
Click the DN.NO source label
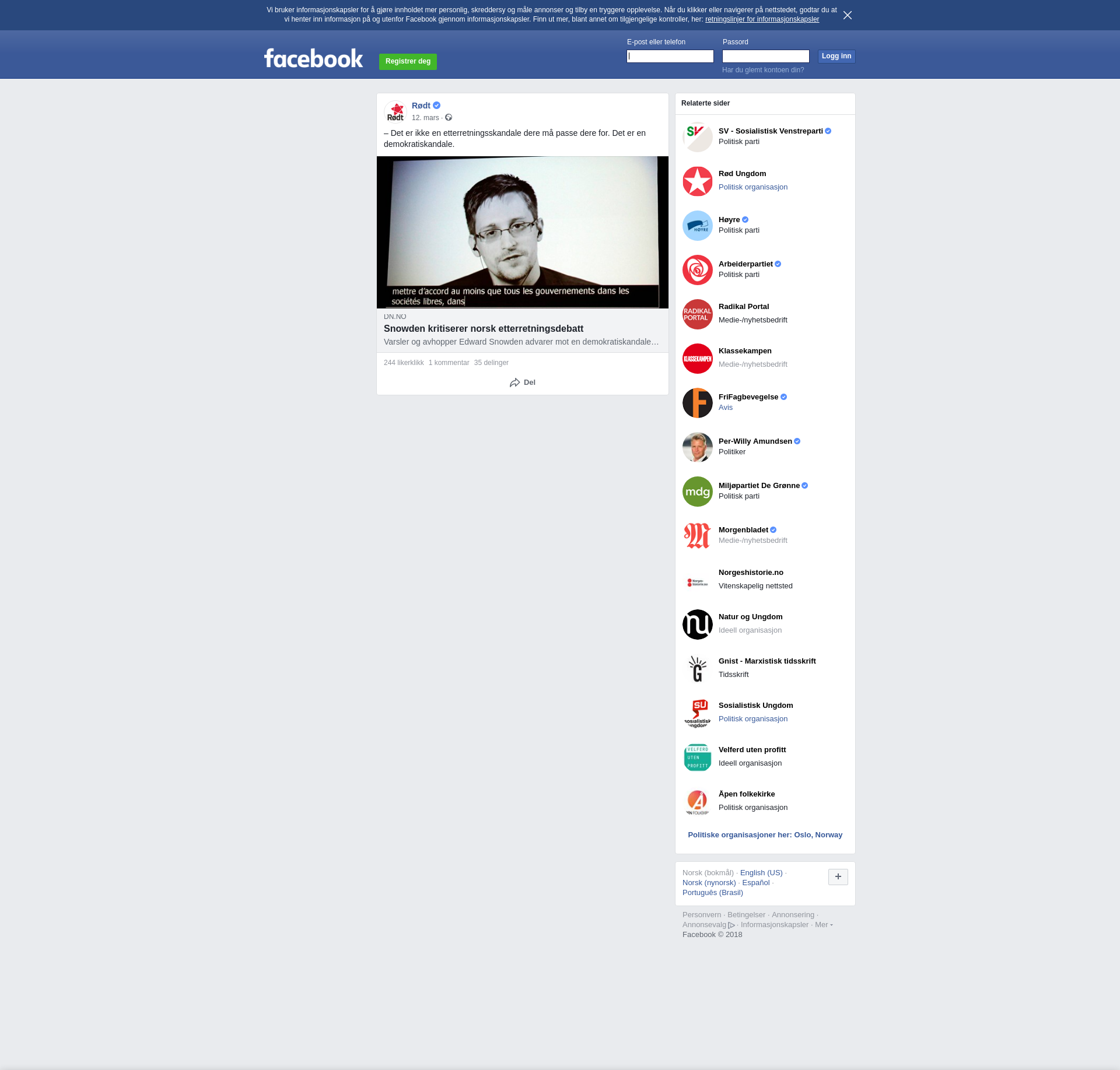point(395,317)
